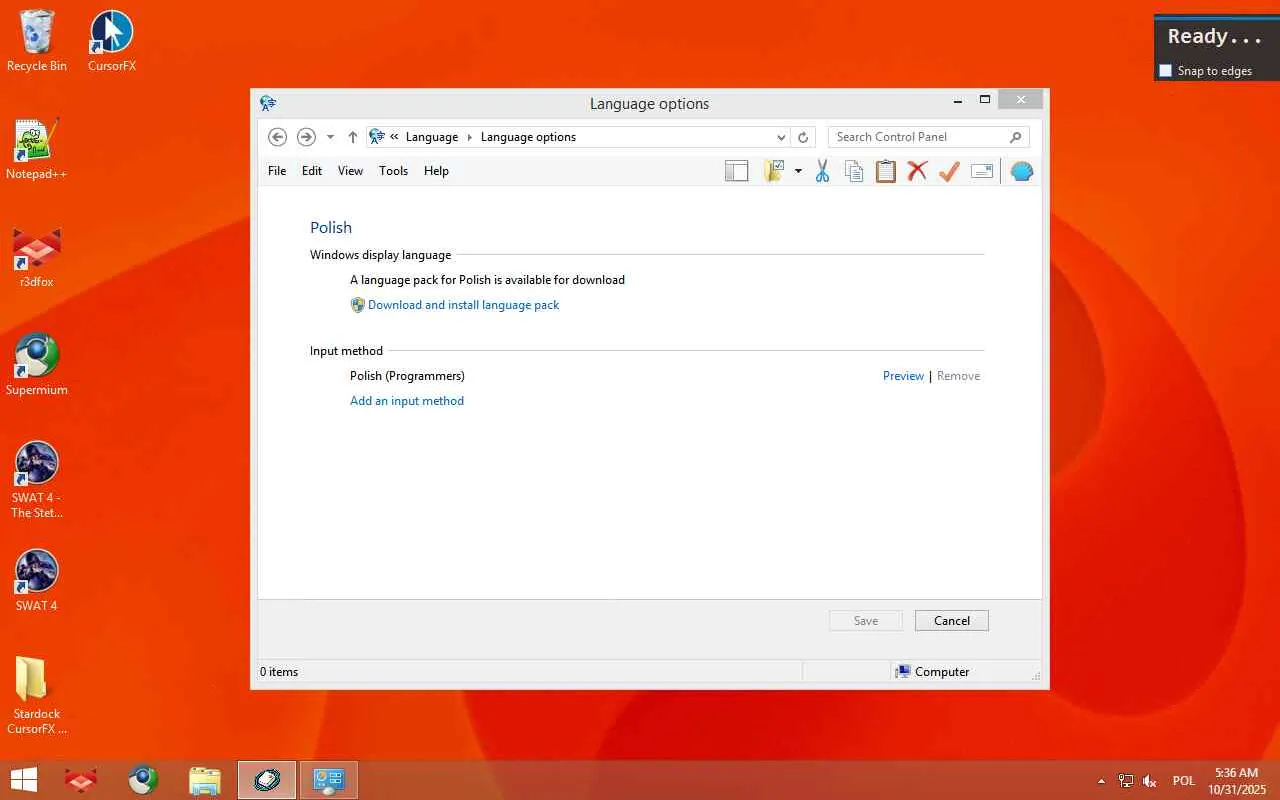Screen dimensions: 1280x800
Task: Click the Polish (Programmers) text
Action: 407,376
